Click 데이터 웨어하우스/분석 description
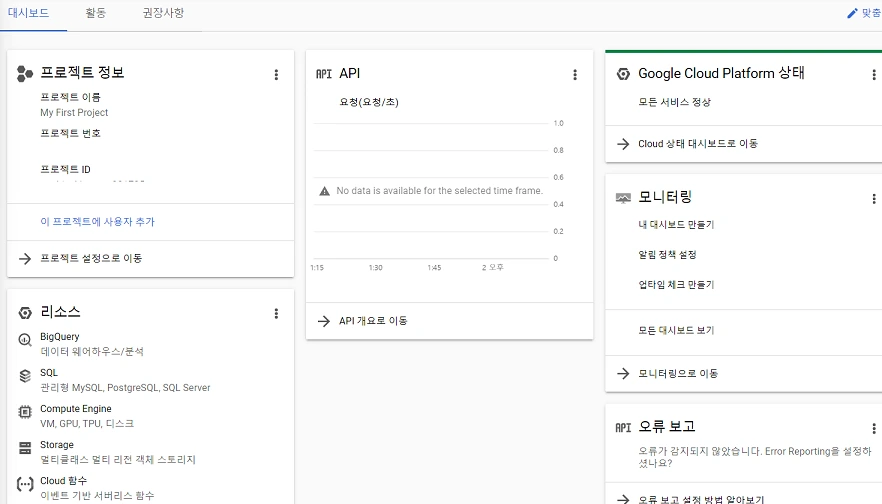Image resolution: width=882 pixels, height=504 pixels. tap(92, 352)
